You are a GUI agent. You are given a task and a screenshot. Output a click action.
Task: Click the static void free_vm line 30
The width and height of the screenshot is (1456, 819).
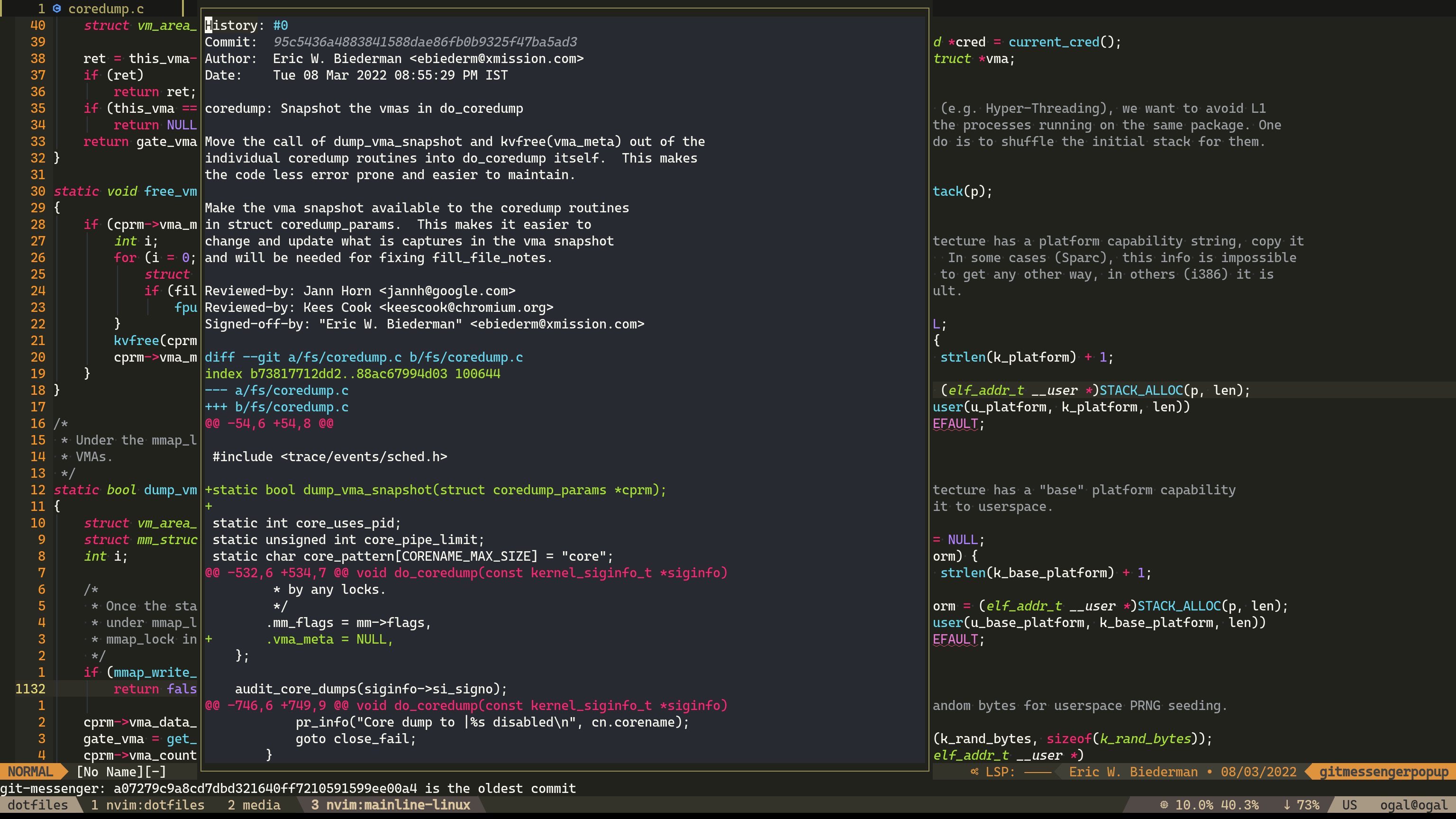click(x=125, y=191)
